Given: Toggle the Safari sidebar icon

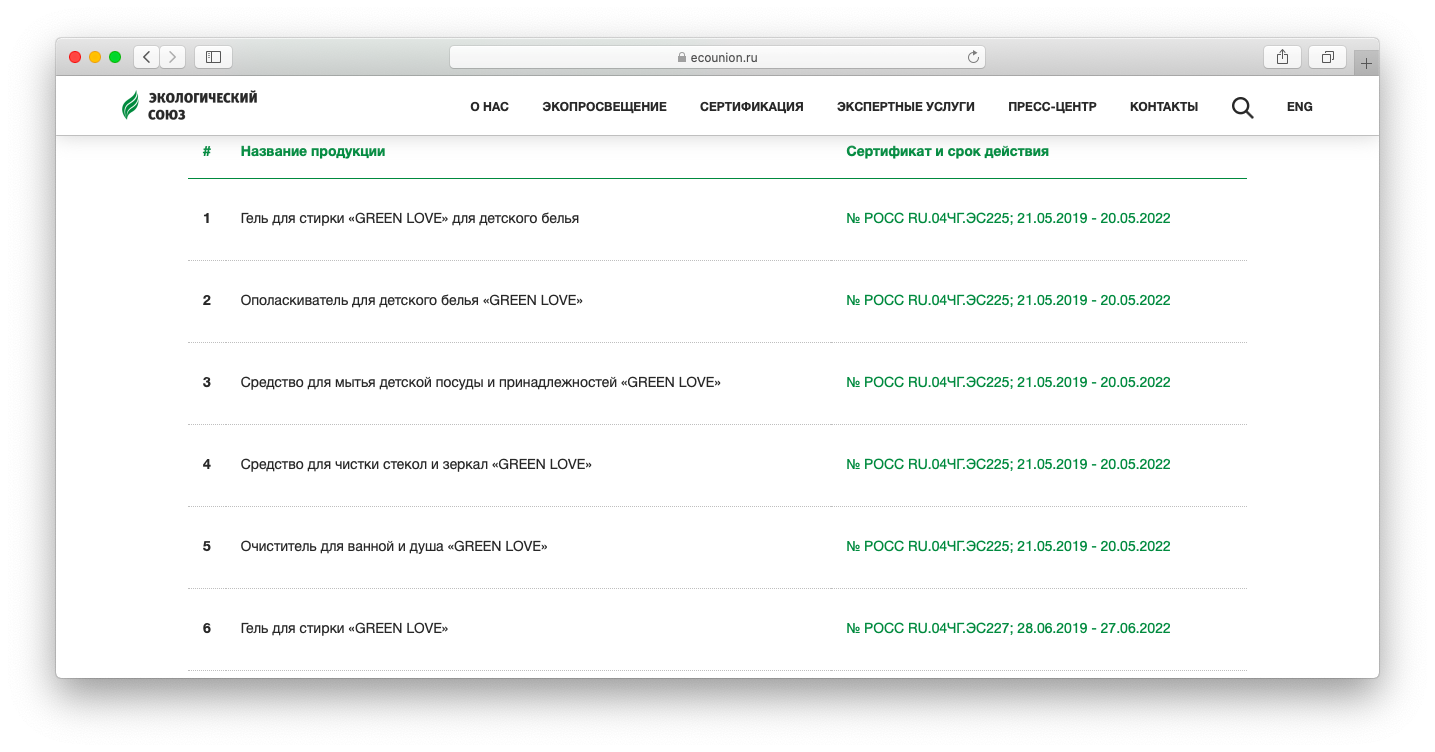Looking at the screenshot, I should pos(213,57).
